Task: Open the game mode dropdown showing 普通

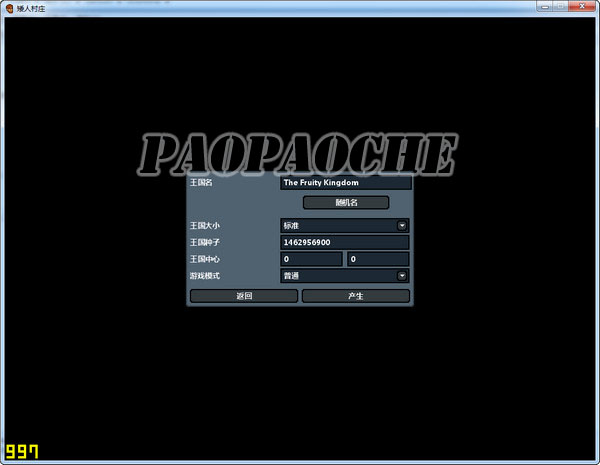Action: (344, 276)
